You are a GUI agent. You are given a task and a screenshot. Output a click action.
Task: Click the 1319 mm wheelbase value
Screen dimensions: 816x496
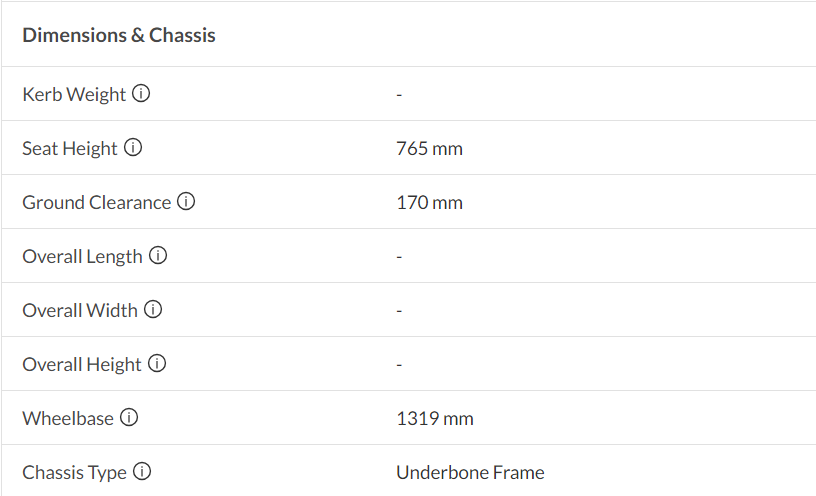click(434, 419)
